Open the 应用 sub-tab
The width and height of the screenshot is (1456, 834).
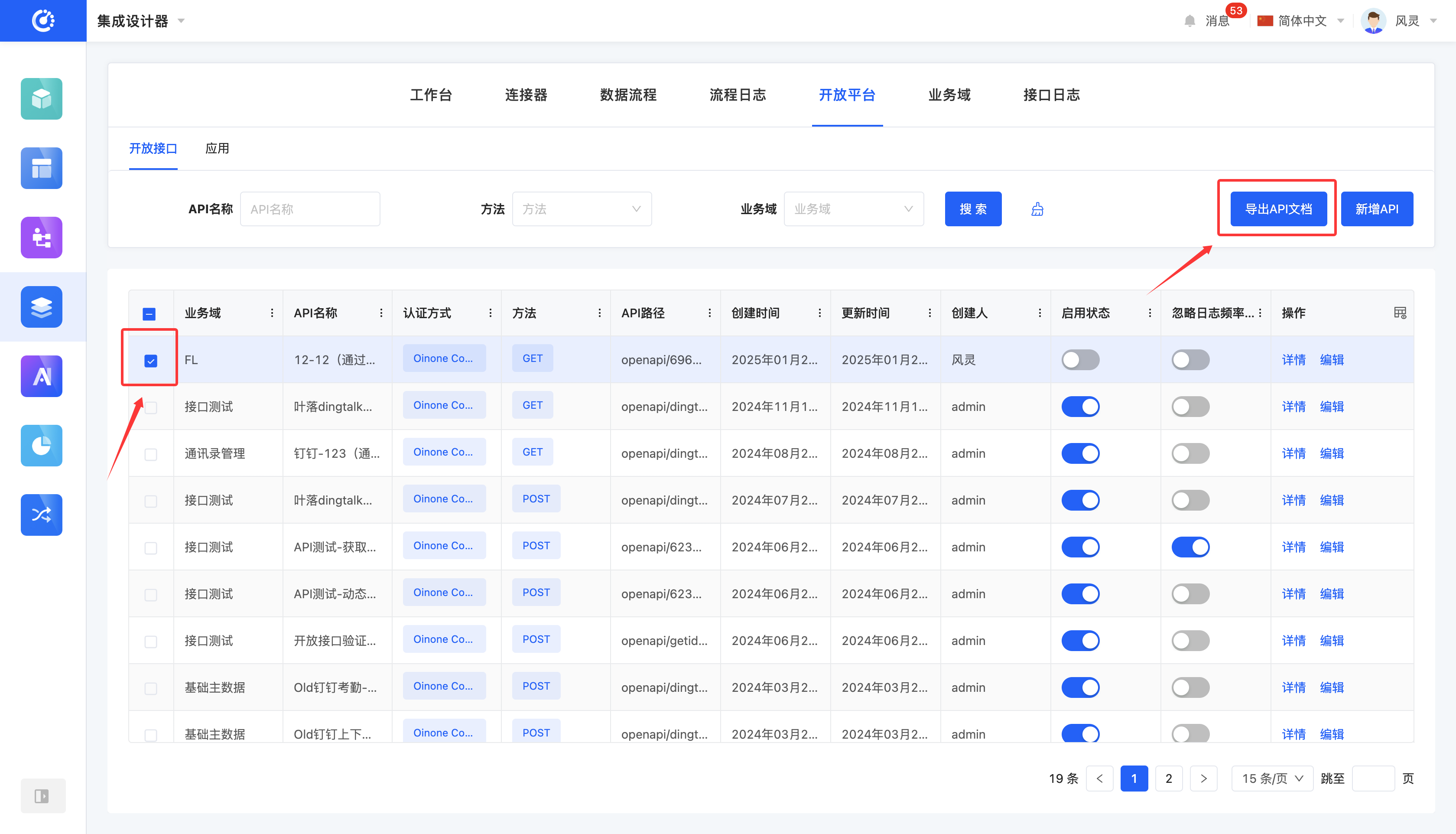217,148
